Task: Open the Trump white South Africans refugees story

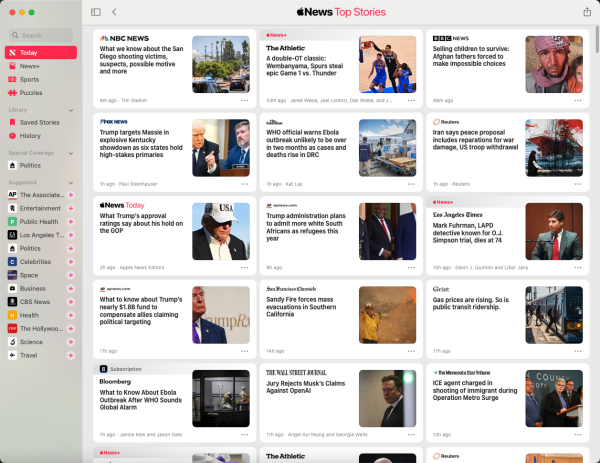Action: click(x=306, y=227)
